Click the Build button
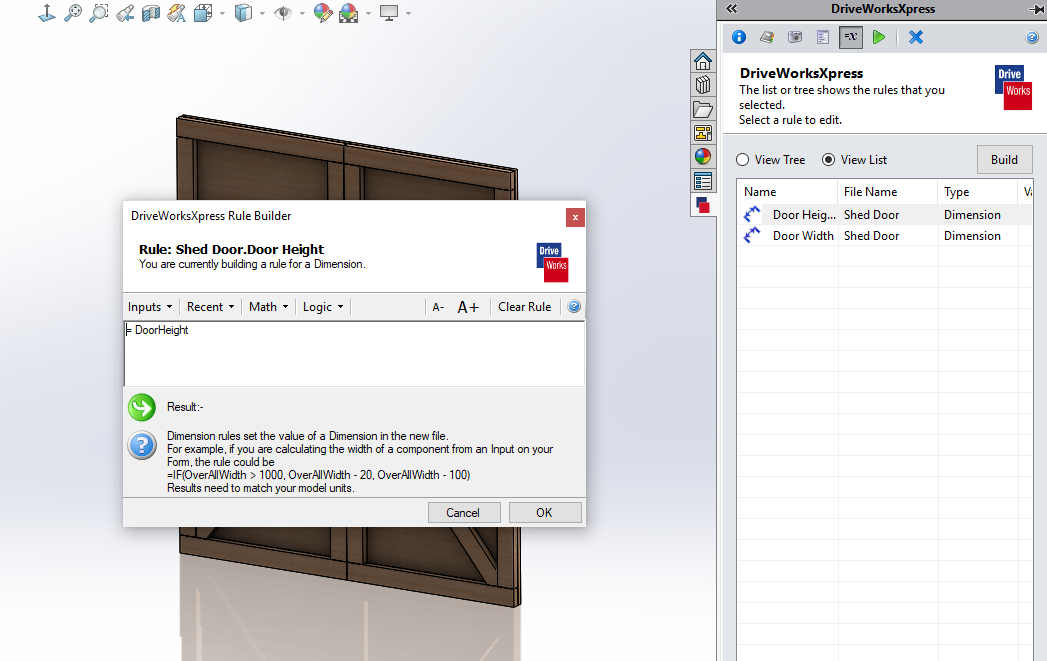Screen dimensions: 1047x661 [1004, 160]
